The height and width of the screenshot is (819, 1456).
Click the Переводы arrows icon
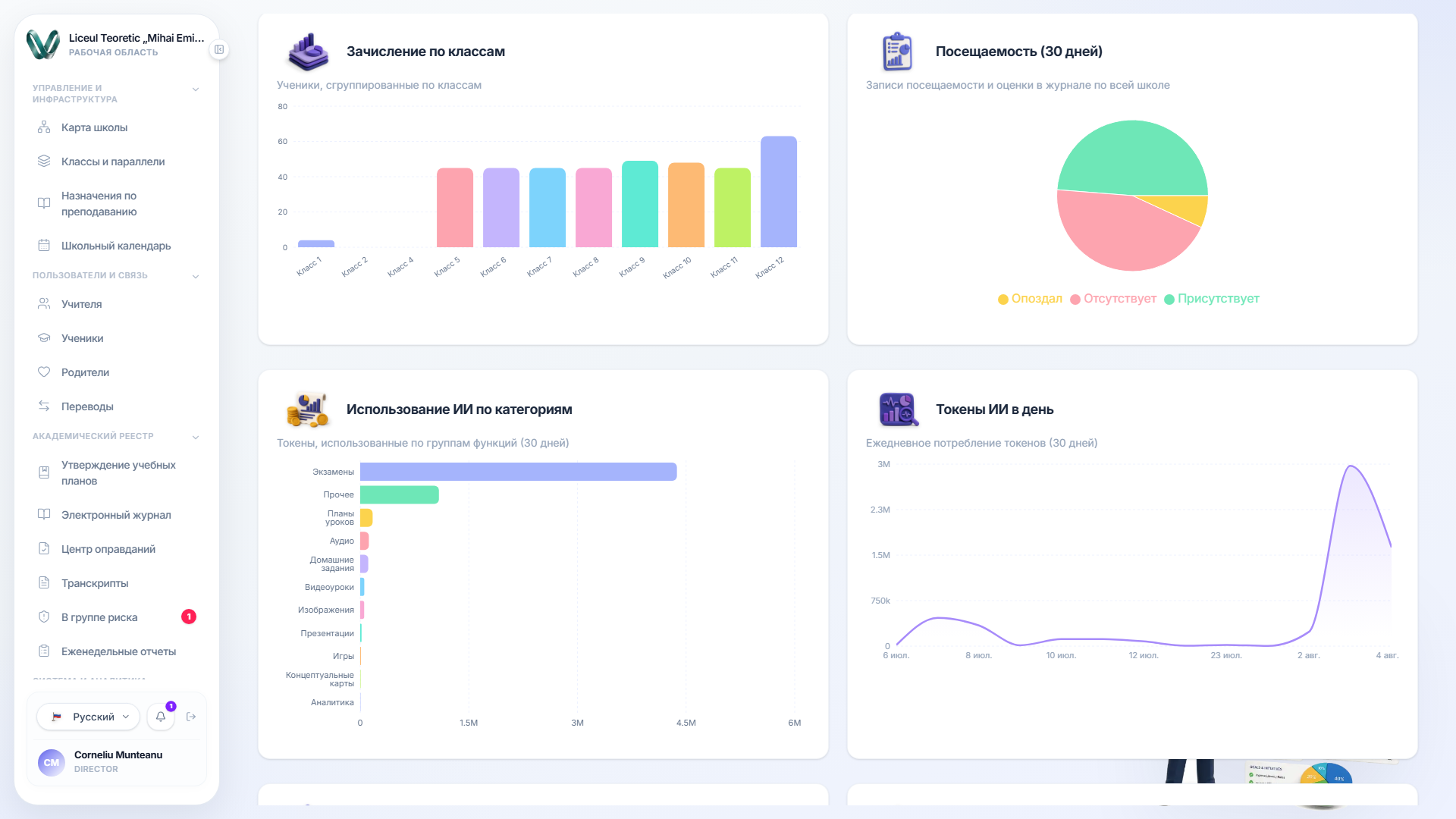click(44, 406)
